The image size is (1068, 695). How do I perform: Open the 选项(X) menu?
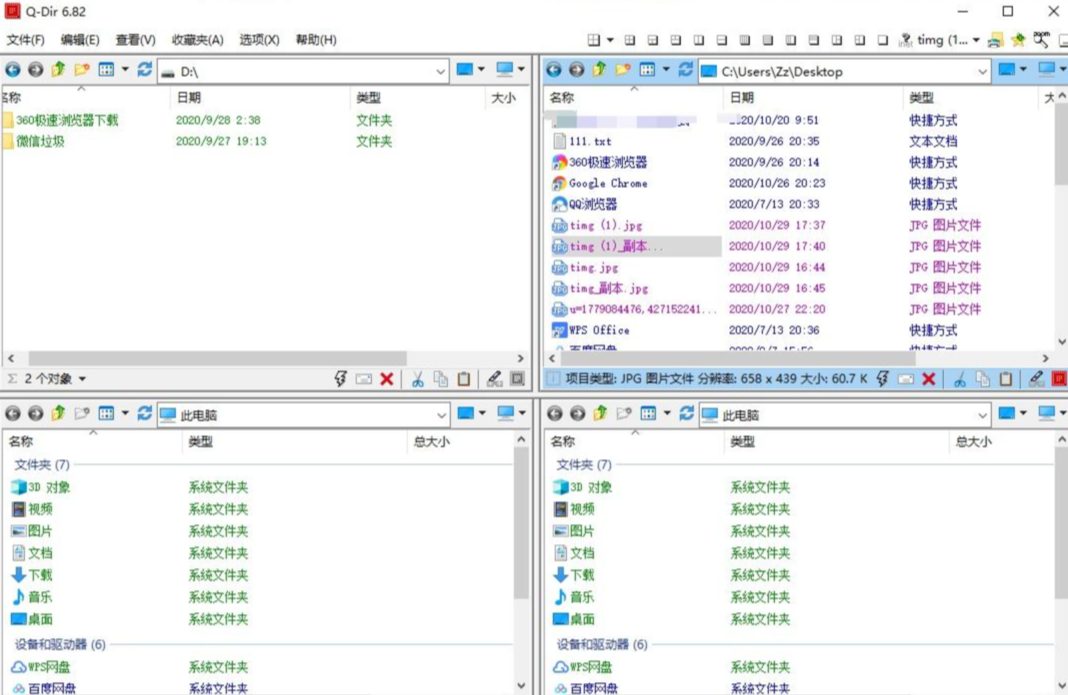(x=260, y=40)
